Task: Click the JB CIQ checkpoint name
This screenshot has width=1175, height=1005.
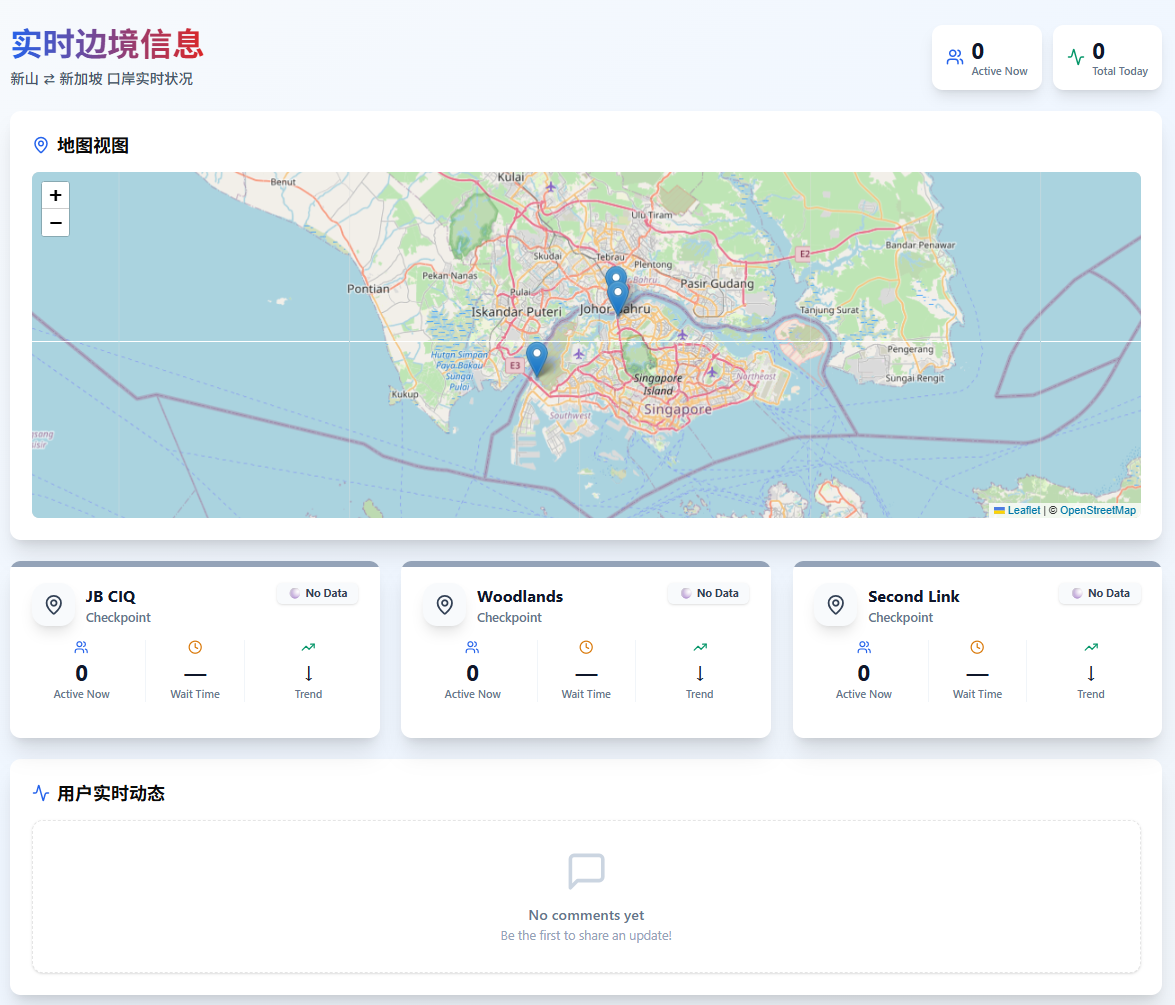Action: point(111,597)
